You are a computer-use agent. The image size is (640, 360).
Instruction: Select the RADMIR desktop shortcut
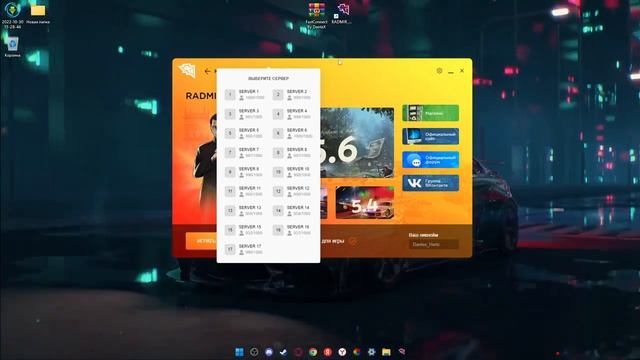[x=342, y=13]
